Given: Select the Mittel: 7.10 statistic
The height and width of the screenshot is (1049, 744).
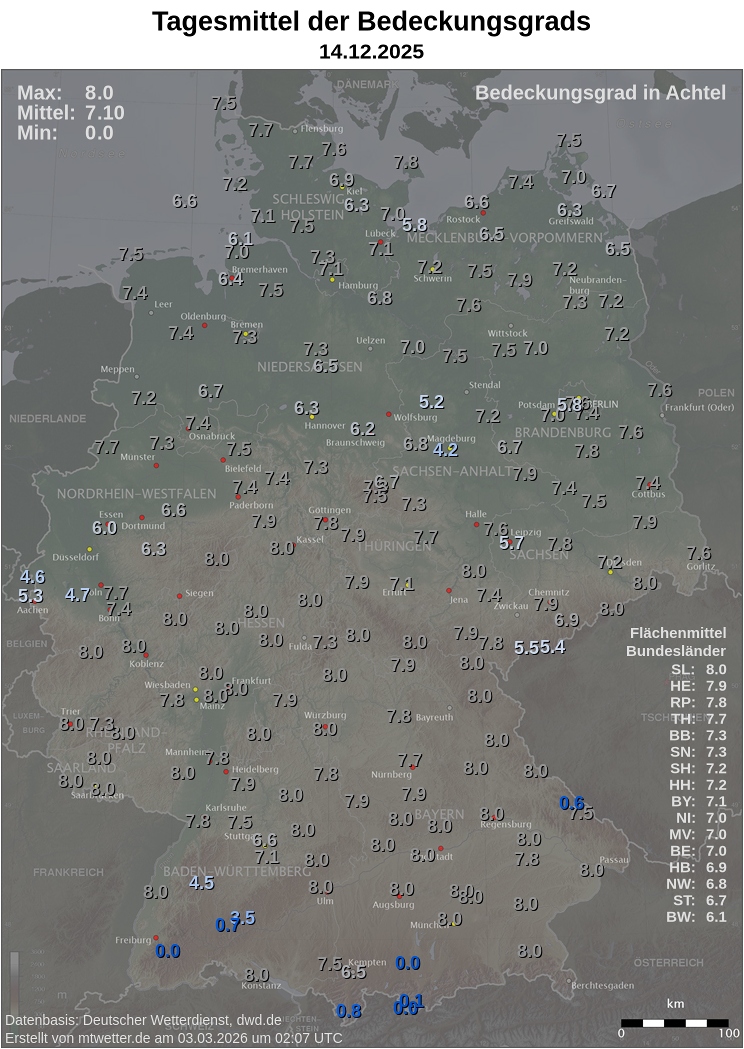Looking at the screenshot, I should pyautogui.click(x=71, y=113).
